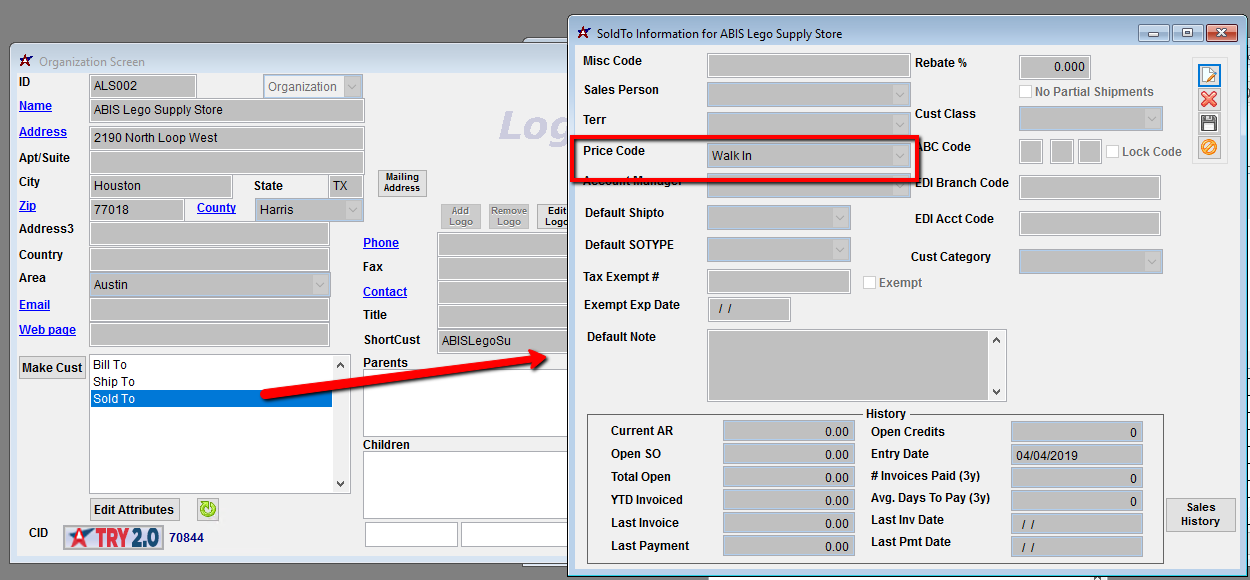
Task: Toggle the Exempt checkbox
Action: [869, 283]
